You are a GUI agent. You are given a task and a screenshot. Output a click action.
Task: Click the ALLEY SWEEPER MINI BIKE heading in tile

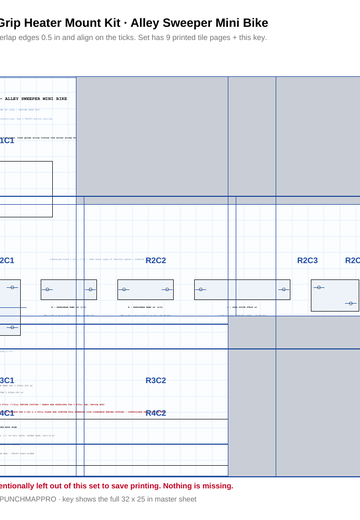click(36, 99)
